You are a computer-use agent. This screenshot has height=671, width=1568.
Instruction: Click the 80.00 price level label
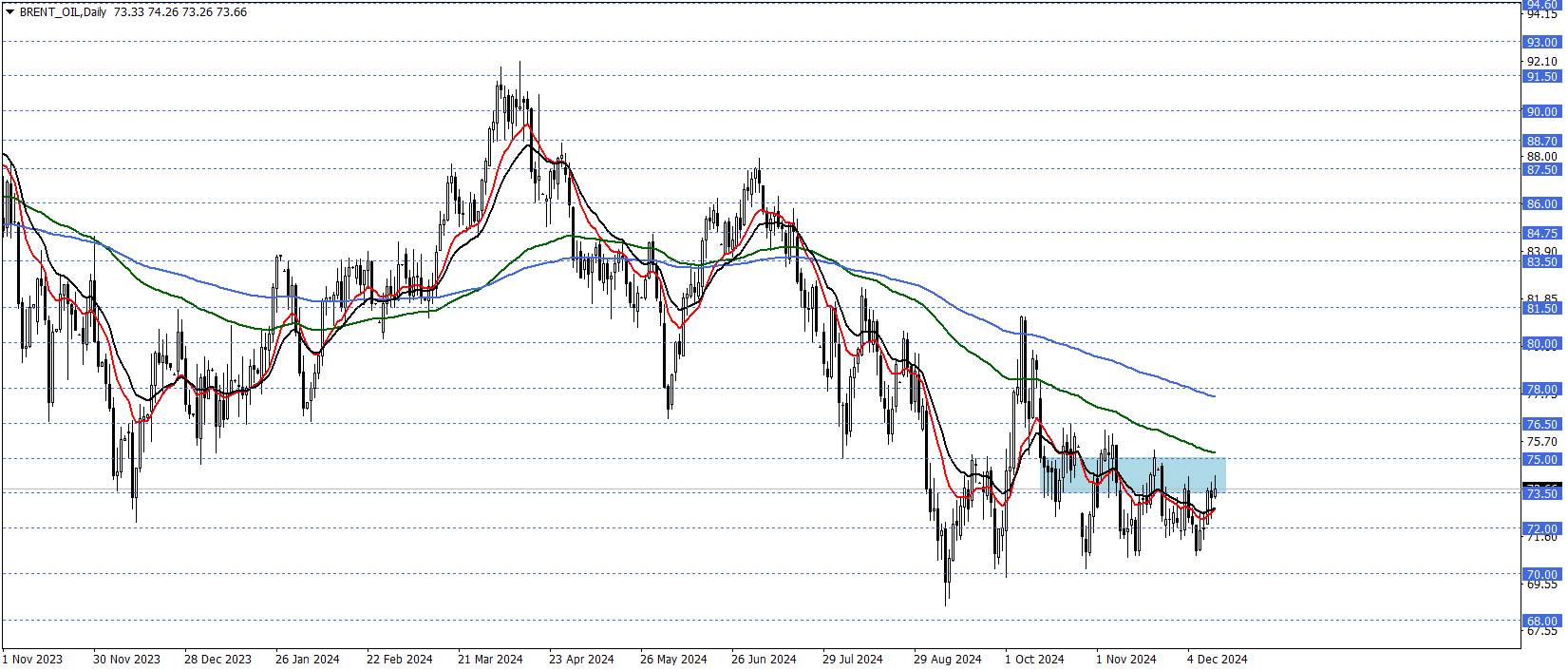(1541, 343)
